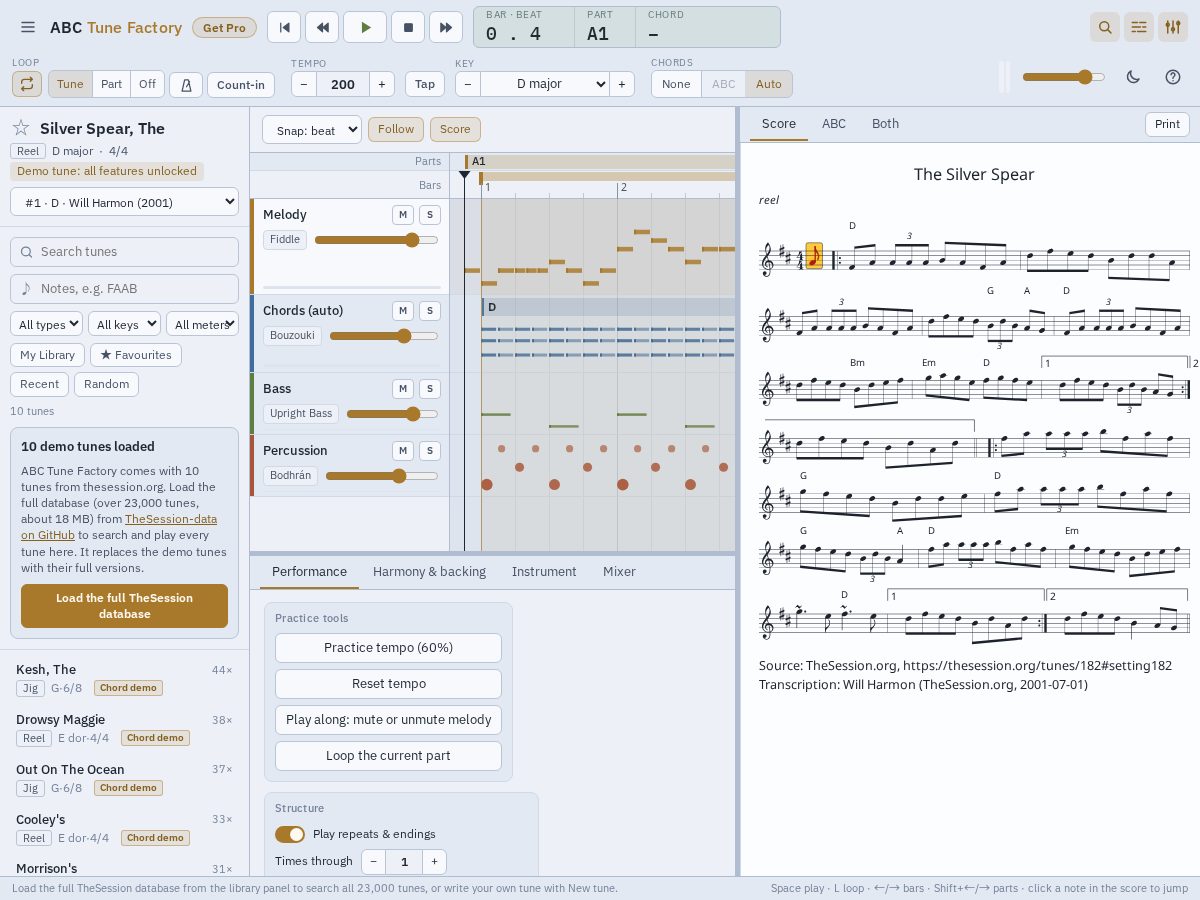The image size is (1200, 900).
Task: Jump to start with the skip-back button
Action: 284,27
